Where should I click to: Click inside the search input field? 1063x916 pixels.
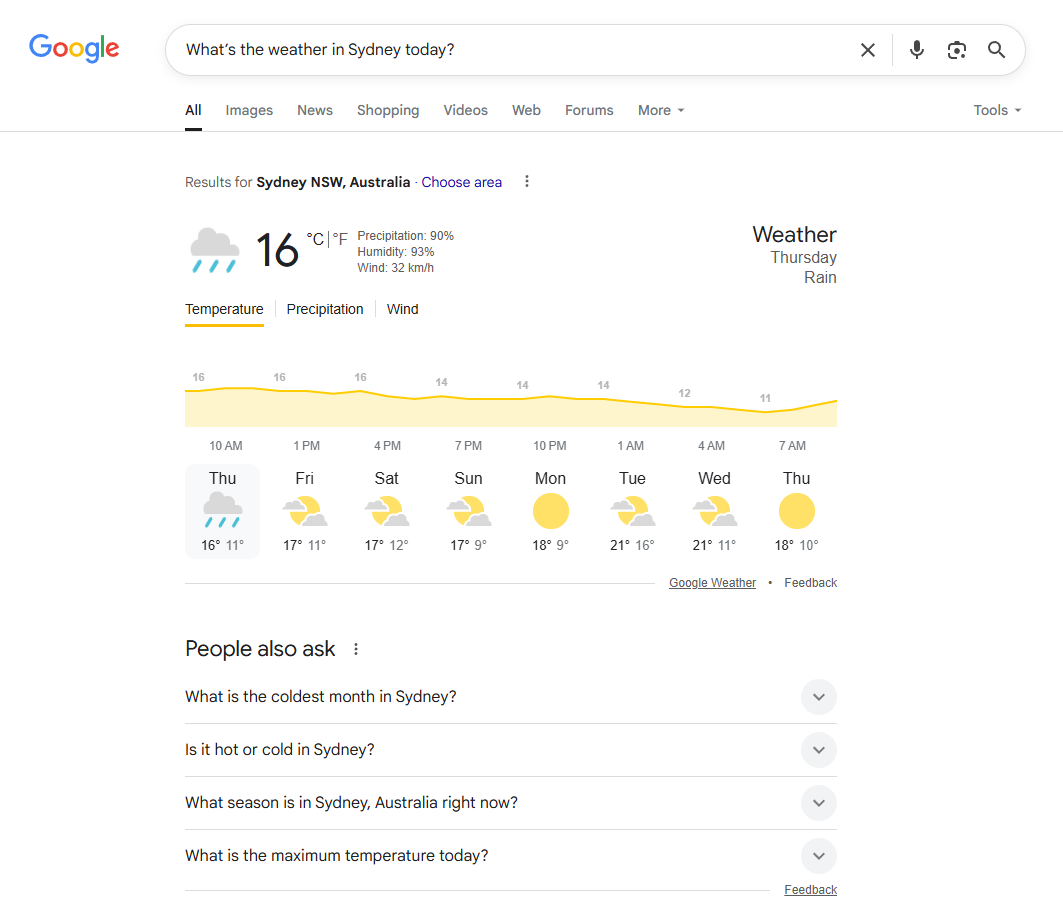point(450,49)
